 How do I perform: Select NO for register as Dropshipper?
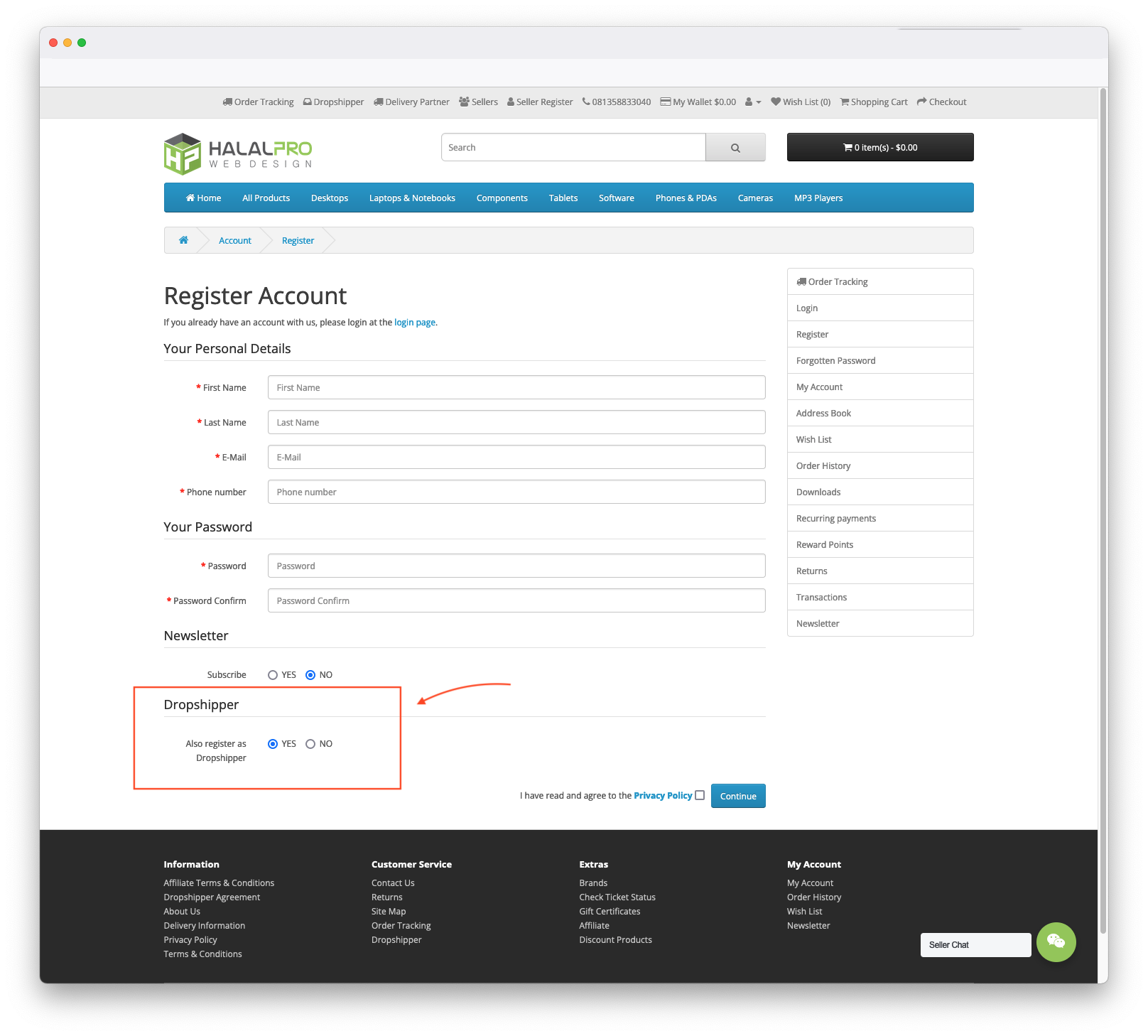pos(310,743)
